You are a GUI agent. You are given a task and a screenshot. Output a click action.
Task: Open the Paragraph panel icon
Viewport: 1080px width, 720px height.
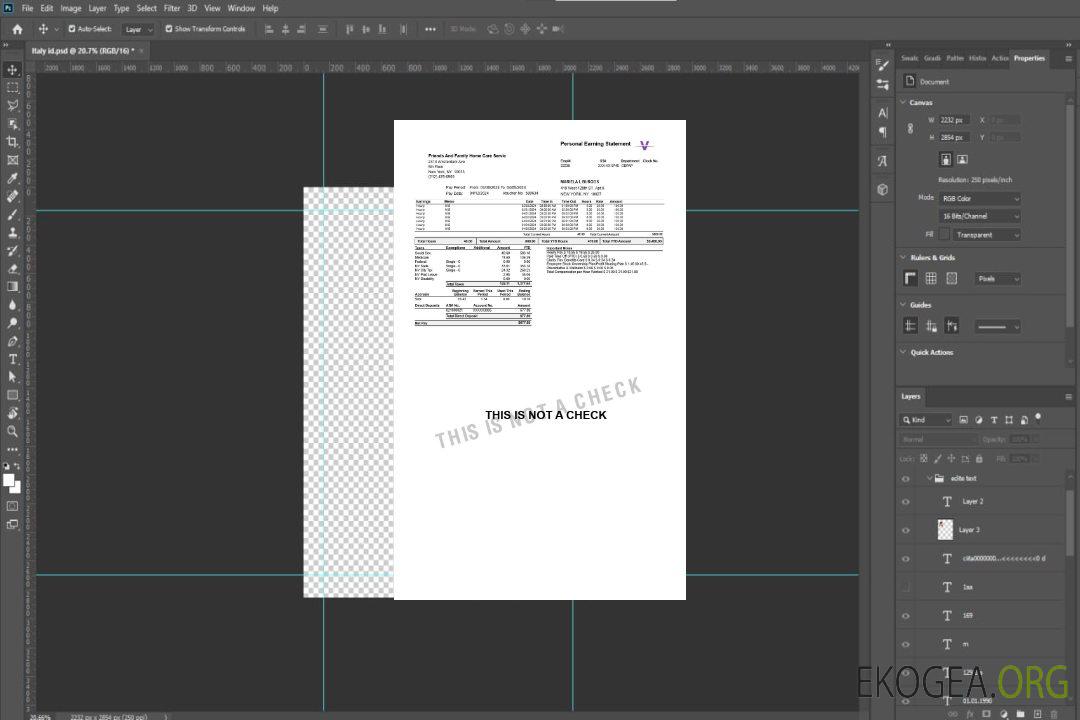click(882, 131)
